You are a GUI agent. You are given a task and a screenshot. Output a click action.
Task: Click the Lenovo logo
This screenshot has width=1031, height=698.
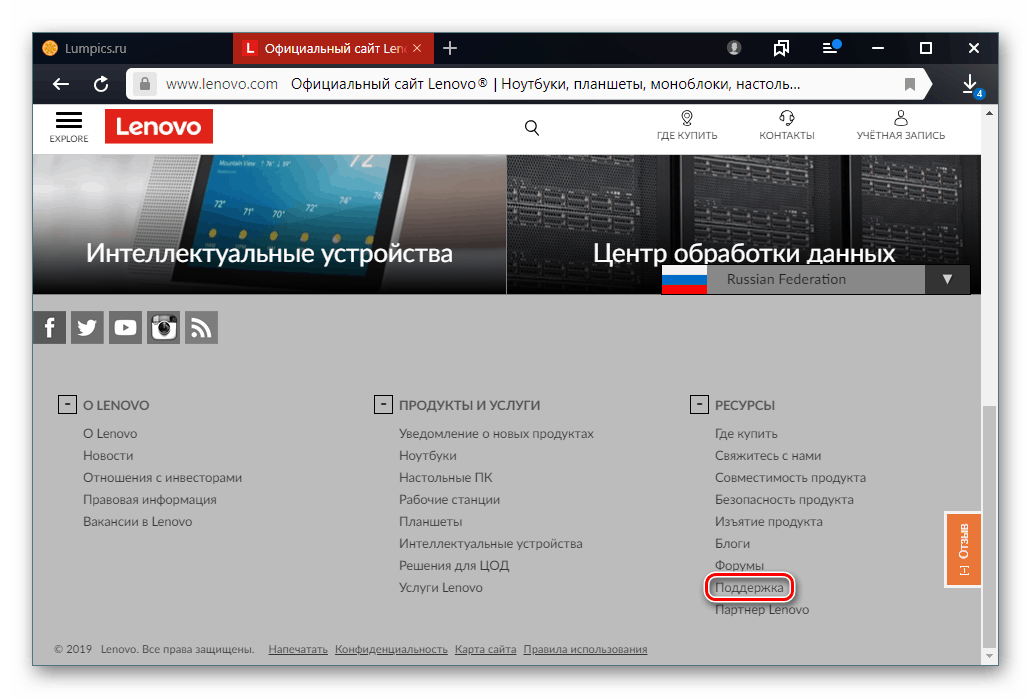[158, 126]
